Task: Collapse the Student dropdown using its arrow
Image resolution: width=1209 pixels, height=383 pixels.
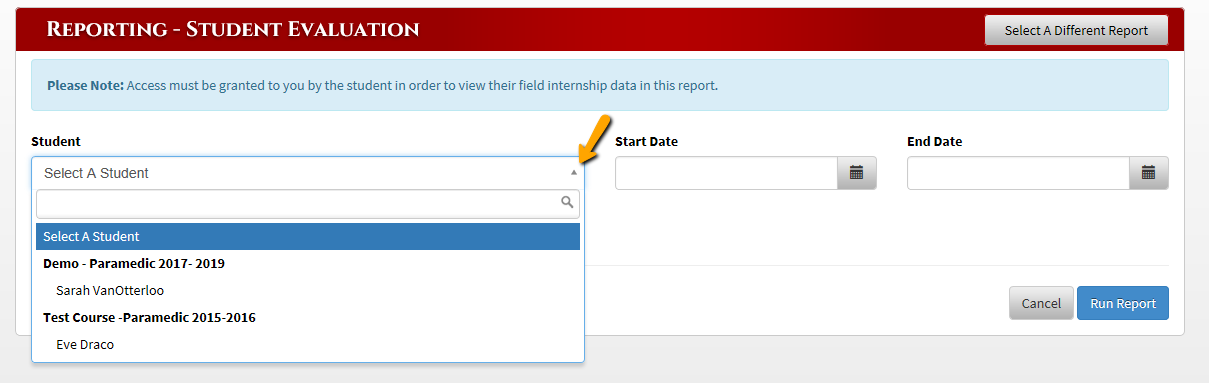Action: pyautogui.click(x=574, y=173)
